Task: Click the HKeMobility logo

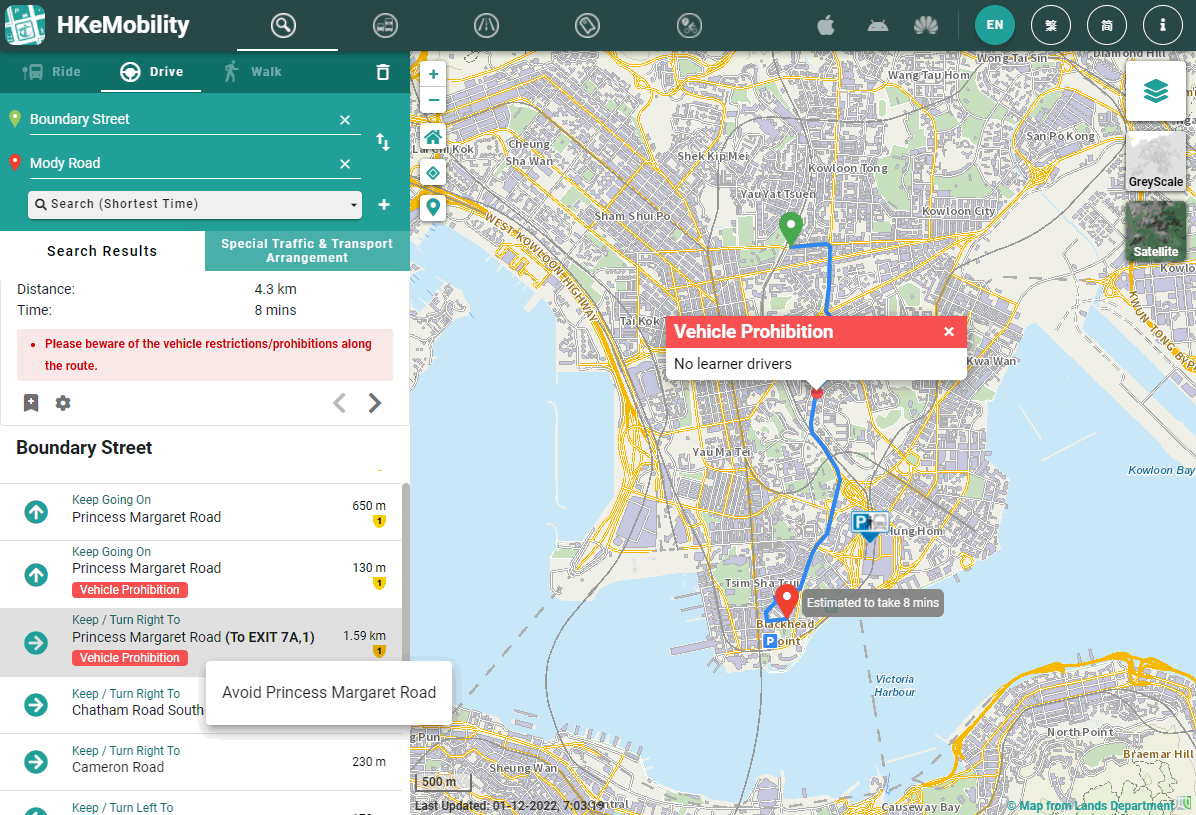Action: tap(98, 25)
